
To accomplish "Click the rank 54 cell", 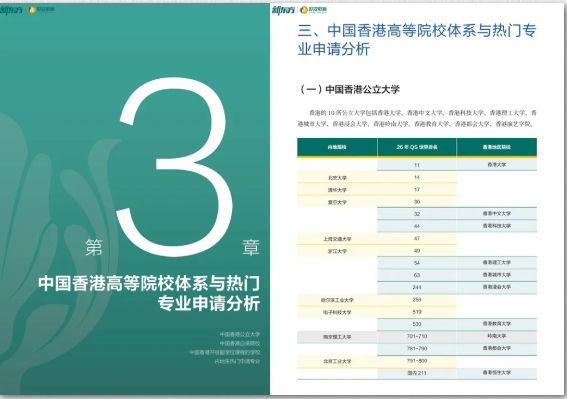I will pyautogui.click(x=417, y=263).
